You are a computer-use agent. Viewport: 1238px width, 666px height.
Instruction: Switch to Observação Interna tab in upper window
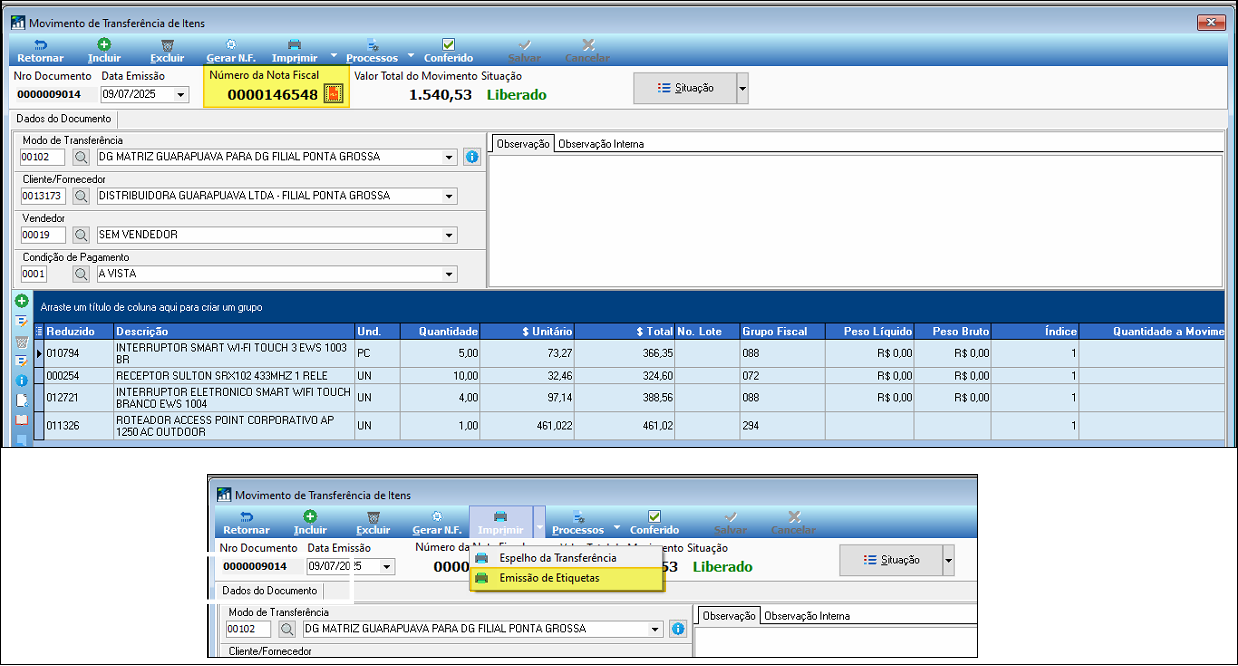tap(600, 144)
